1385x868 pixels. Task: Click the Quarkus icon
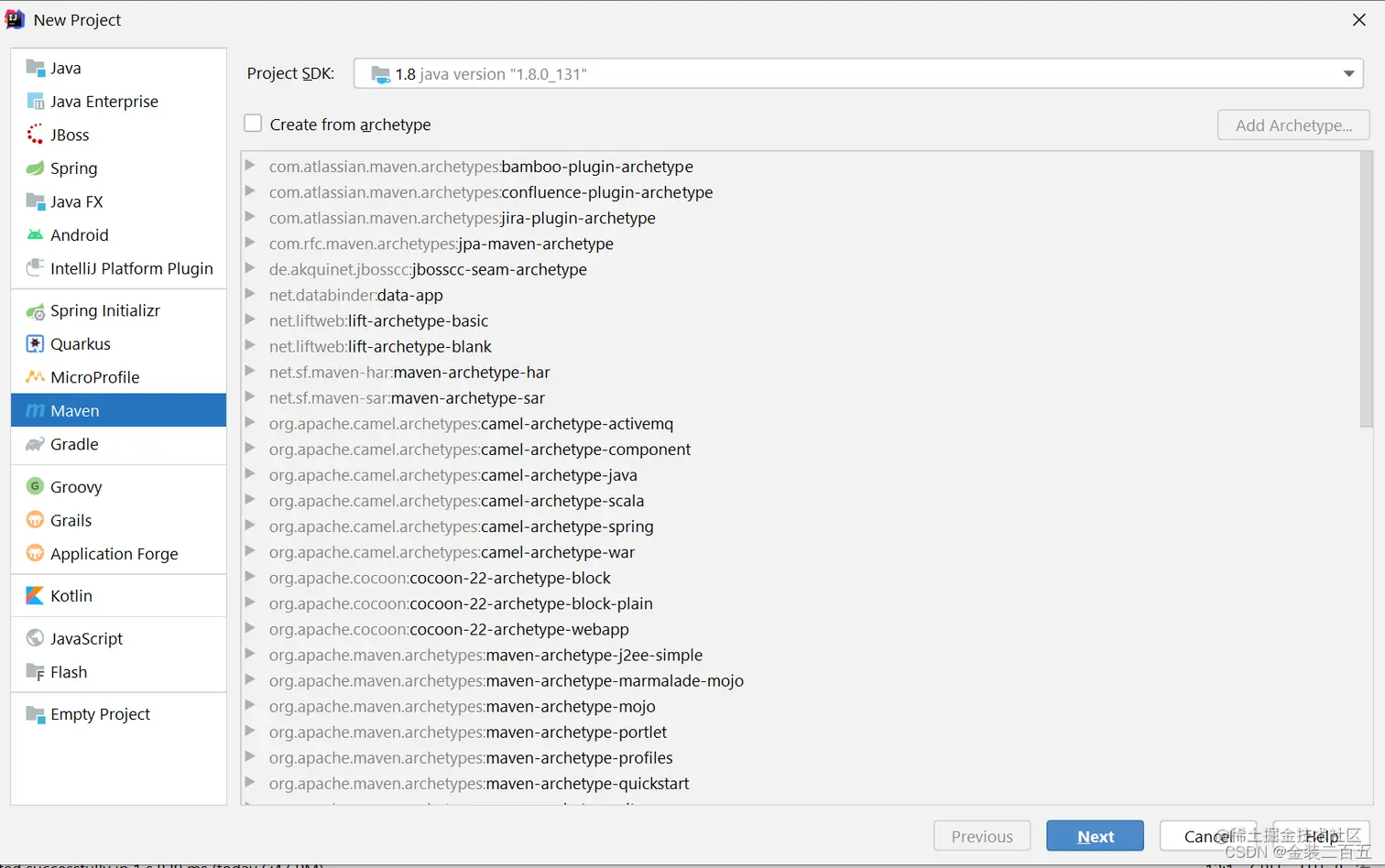[35, 344]
